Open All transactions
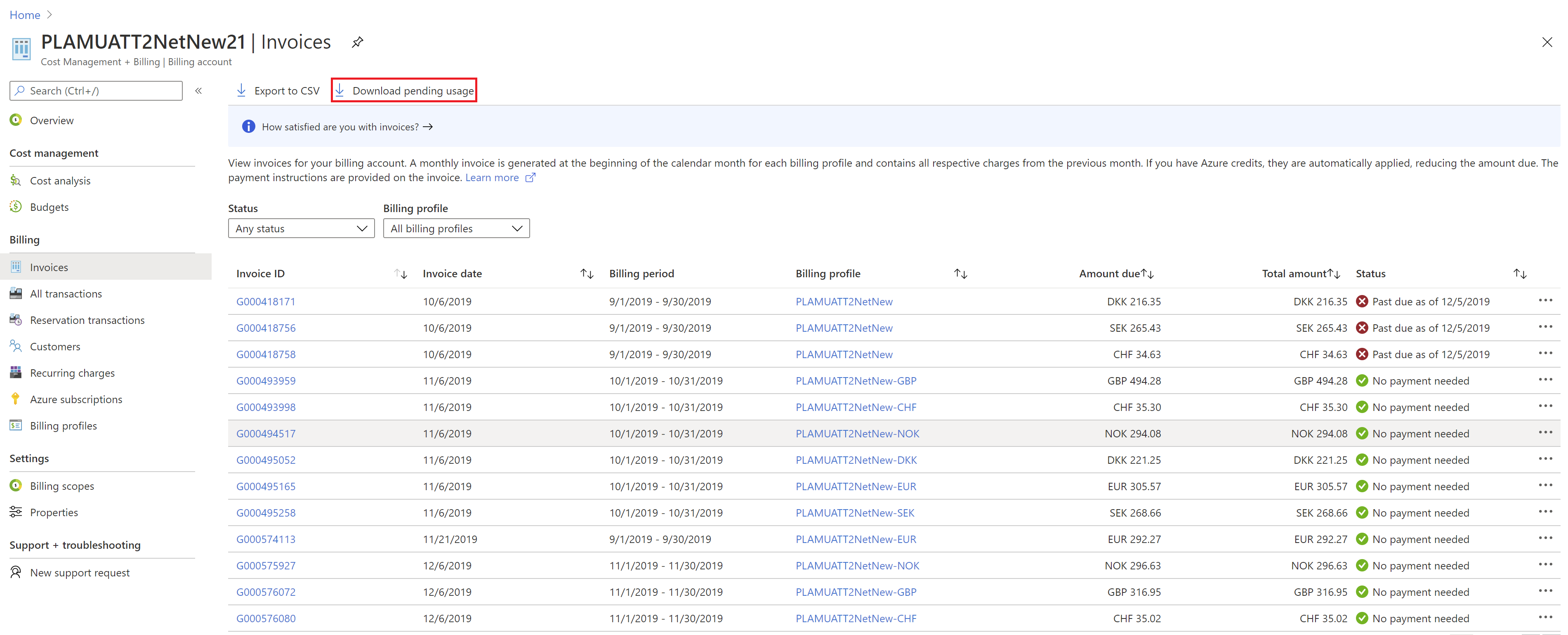 coord(66,293)
